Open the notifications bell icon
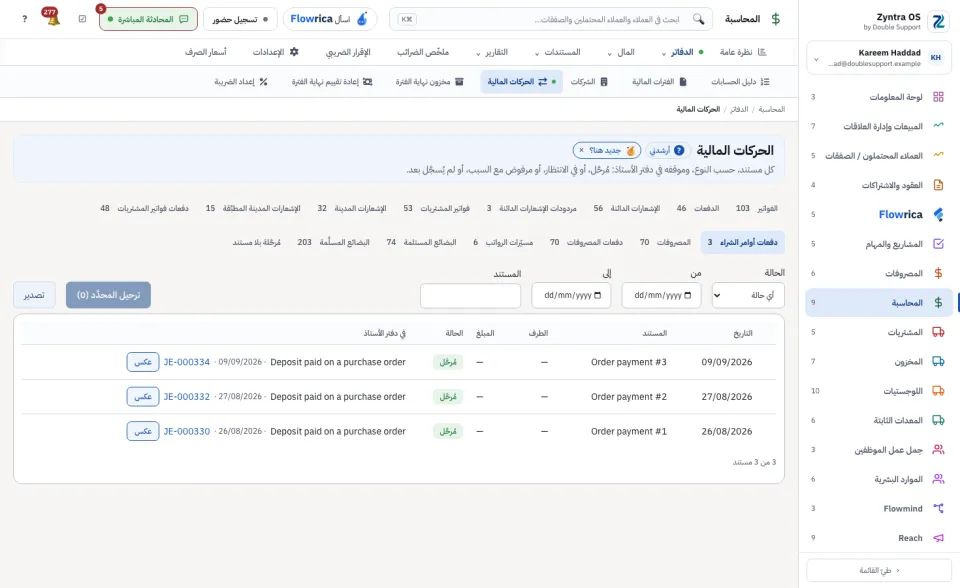The image size is (960, 588). click(x=53, y=19)
